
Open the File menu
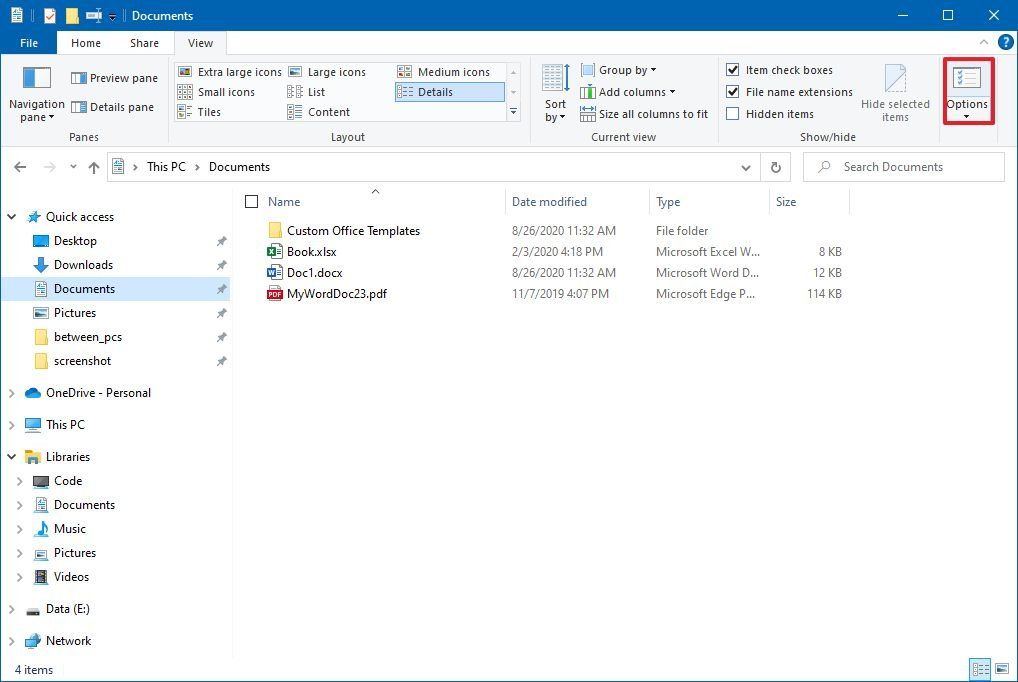pos(29,43)
